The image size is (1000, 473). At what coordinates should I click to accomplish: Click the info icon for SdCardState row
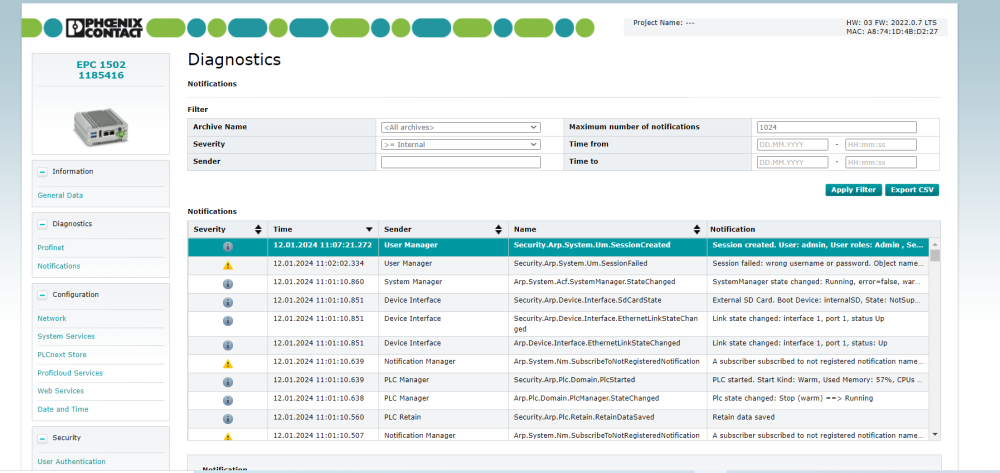(228, 300)
